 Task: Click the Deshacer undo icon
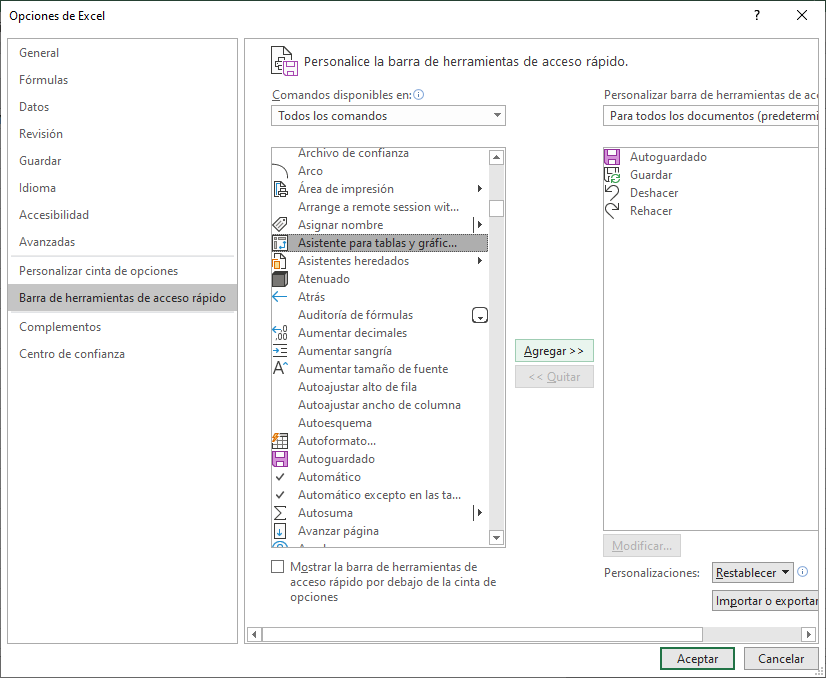point(612,193)
